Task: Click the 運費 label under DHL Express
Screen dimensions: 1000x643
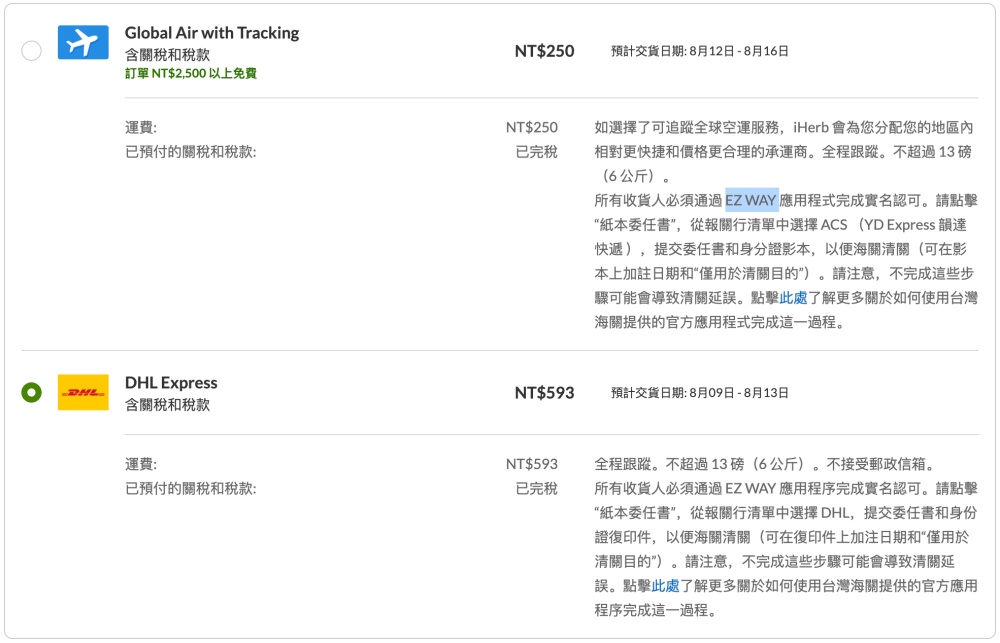Action: tap(141, 465)
